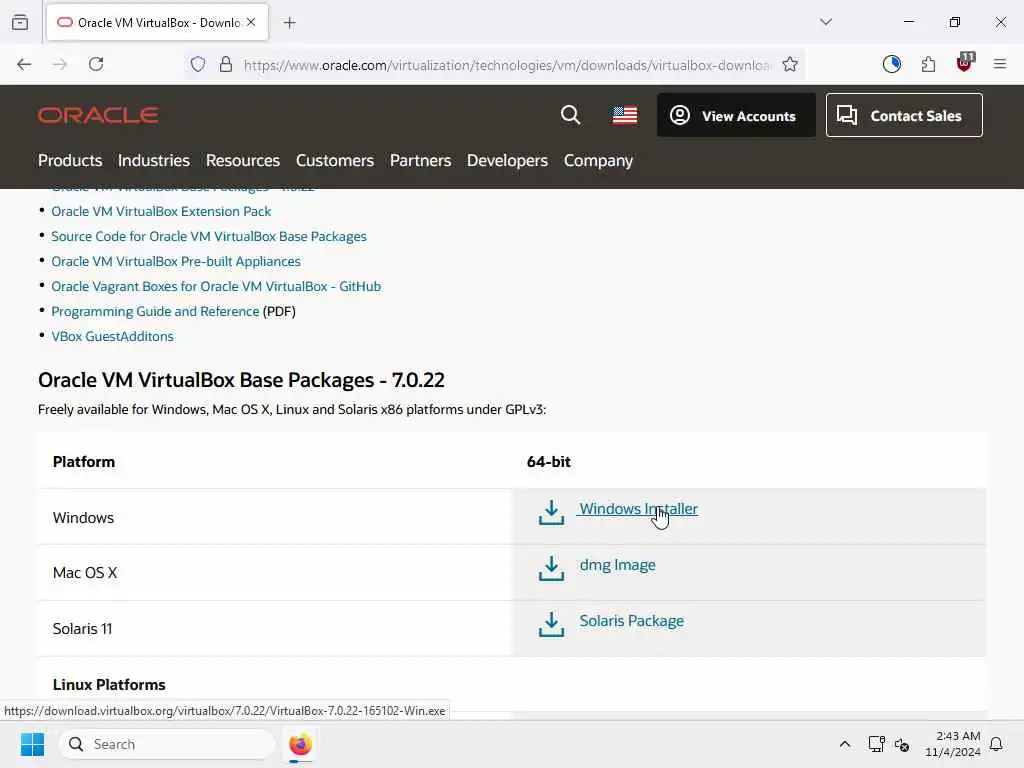This screenshot has width=1024, height=768.
Task: Open the Industries menu
Action: click(x=153, y=161)
